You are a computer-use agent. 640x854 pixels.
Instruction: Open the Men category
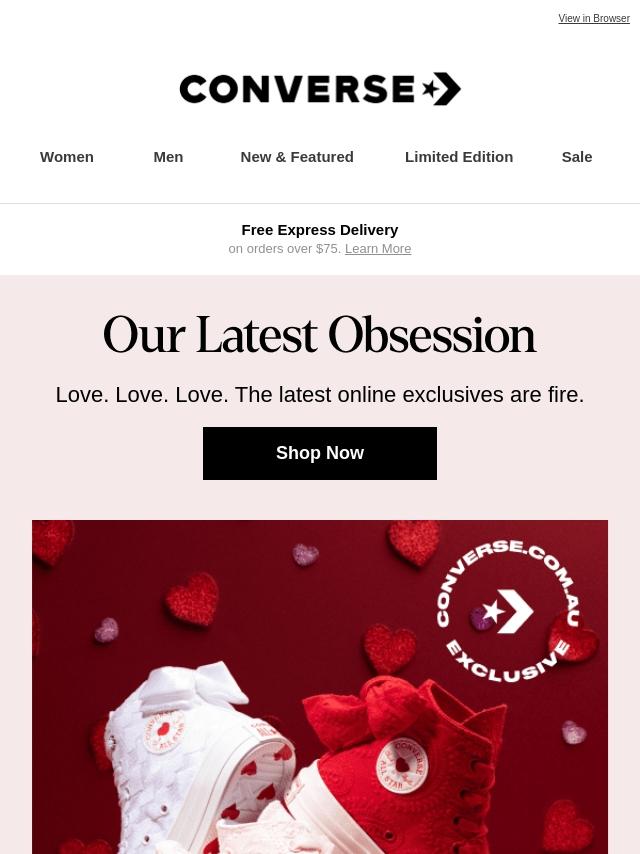pyautogui.click(x=168, y=157)
